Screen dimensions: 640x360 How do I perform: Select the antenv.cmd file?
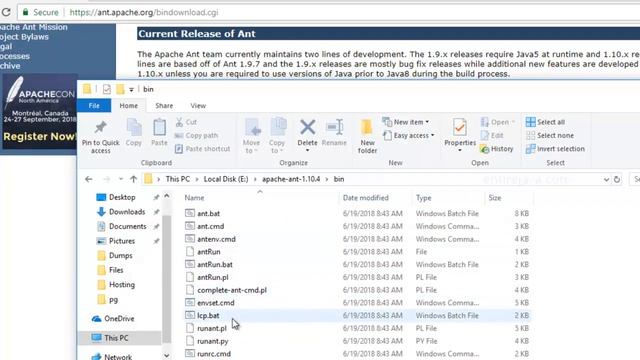(216, 239)
